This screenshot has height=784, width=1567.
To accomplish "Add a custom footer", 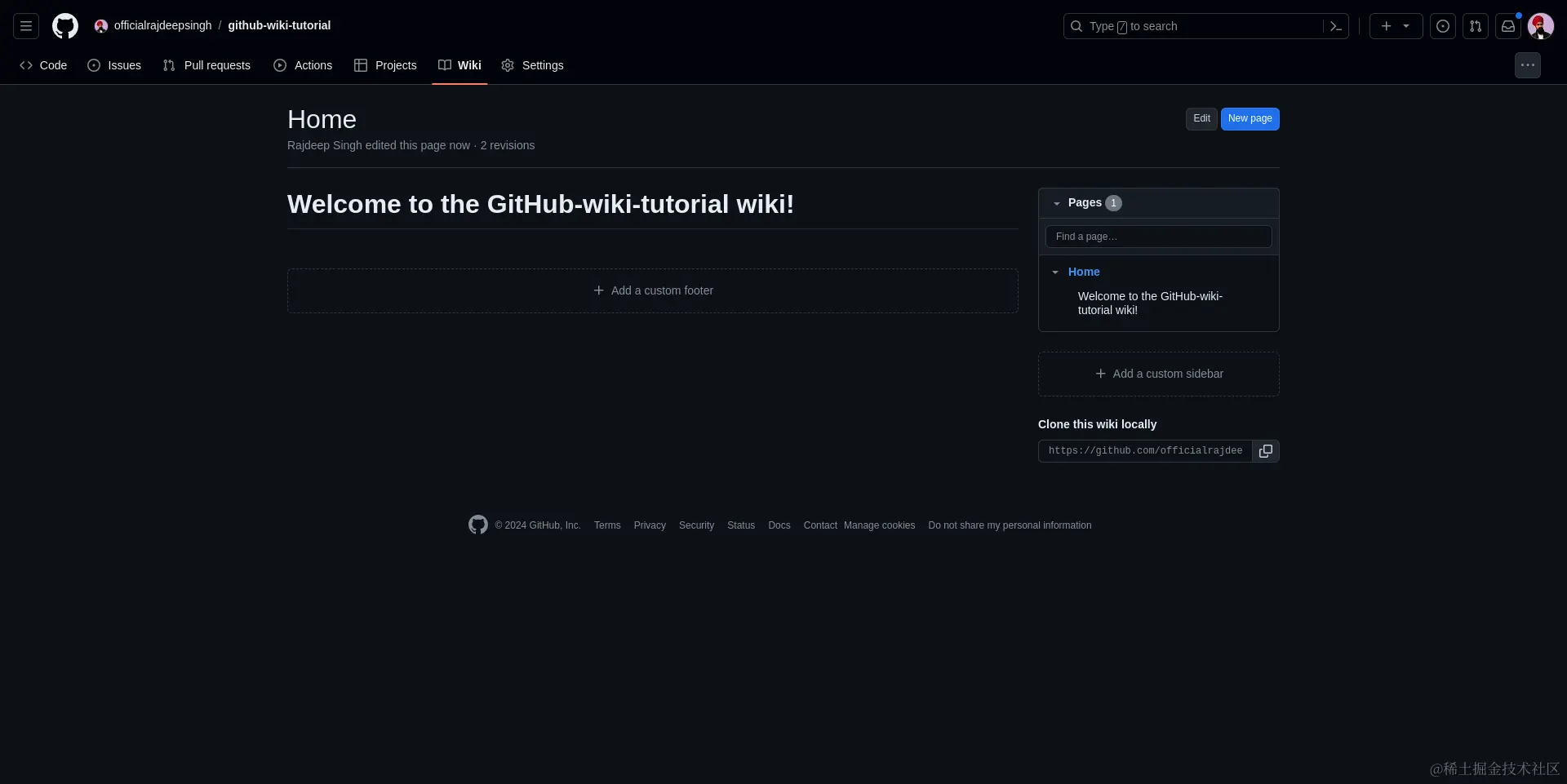I will click(x=653, y=291).
